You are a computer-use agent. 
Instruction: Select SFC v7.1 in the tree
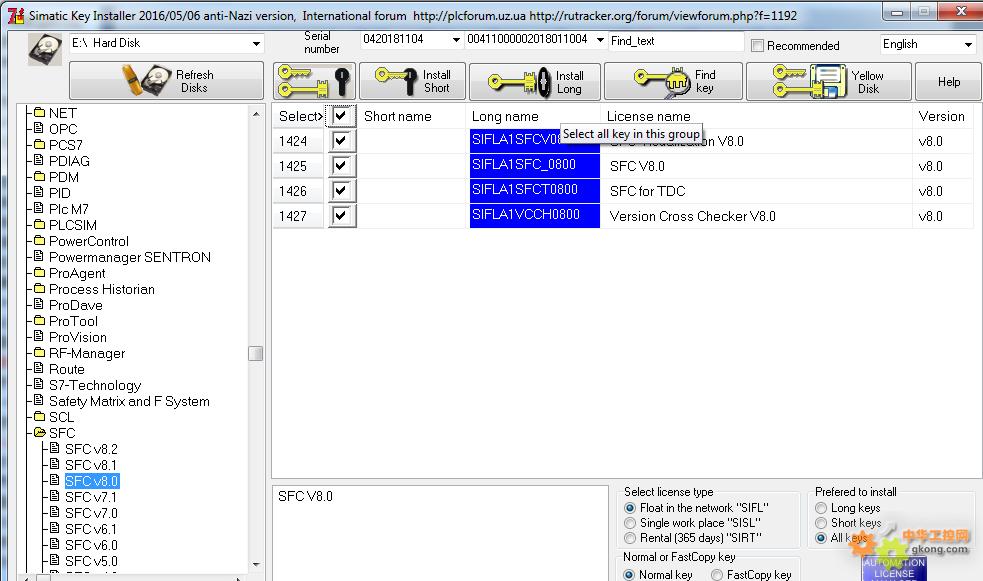point(91,497)
